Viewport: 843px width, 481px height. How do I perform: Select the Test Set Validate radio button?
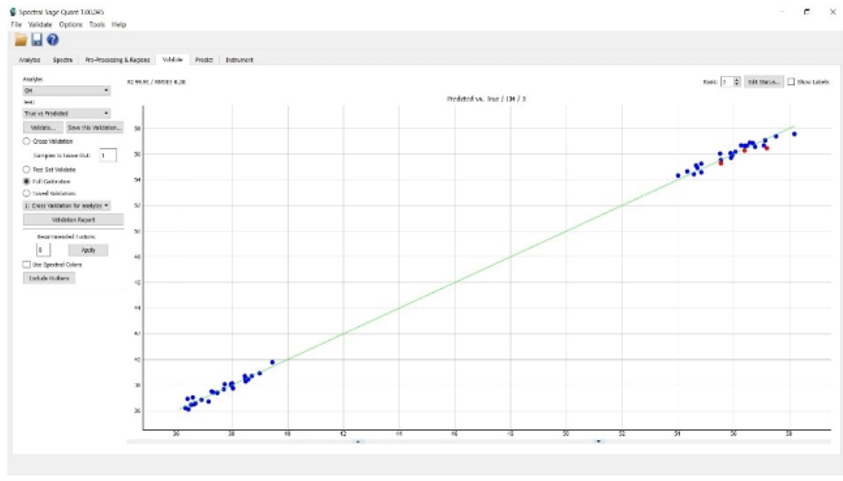coord(26,169)
